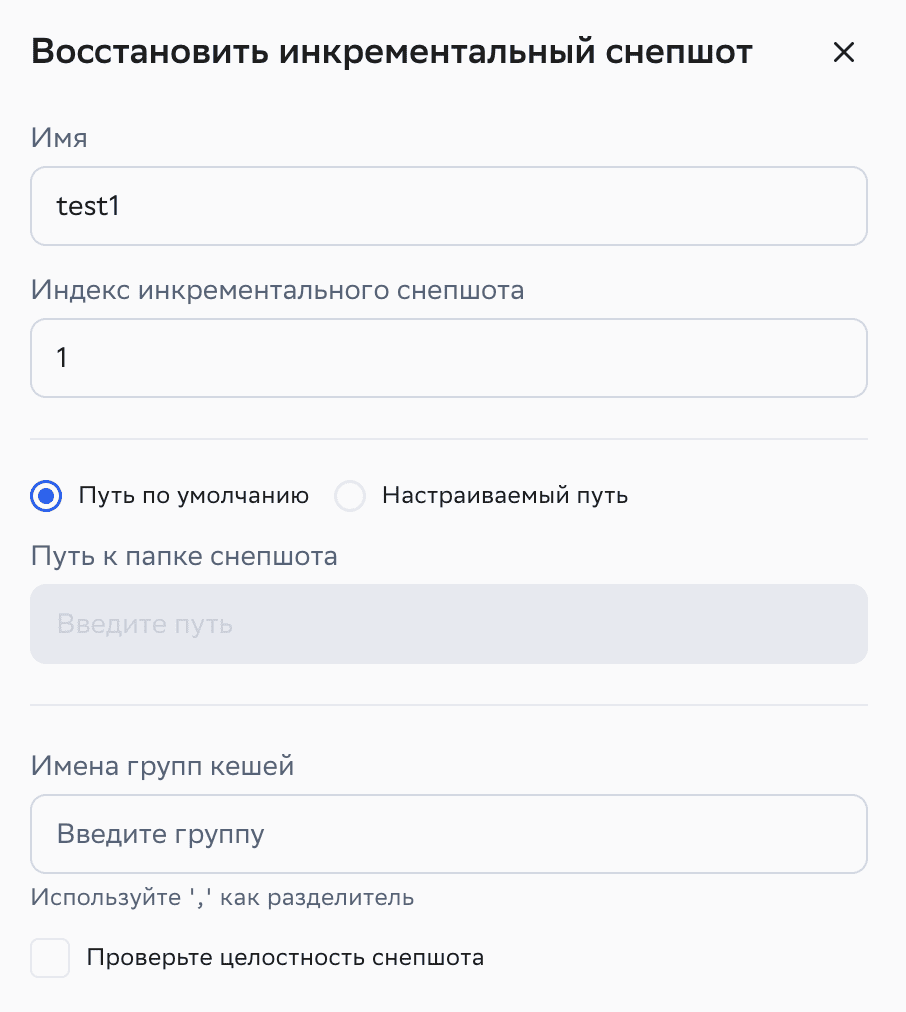The width and height of the screenshot is (906, 1012).
Task: Close the restore incremental snapshot dialog
Action: (x=844, y=53)
